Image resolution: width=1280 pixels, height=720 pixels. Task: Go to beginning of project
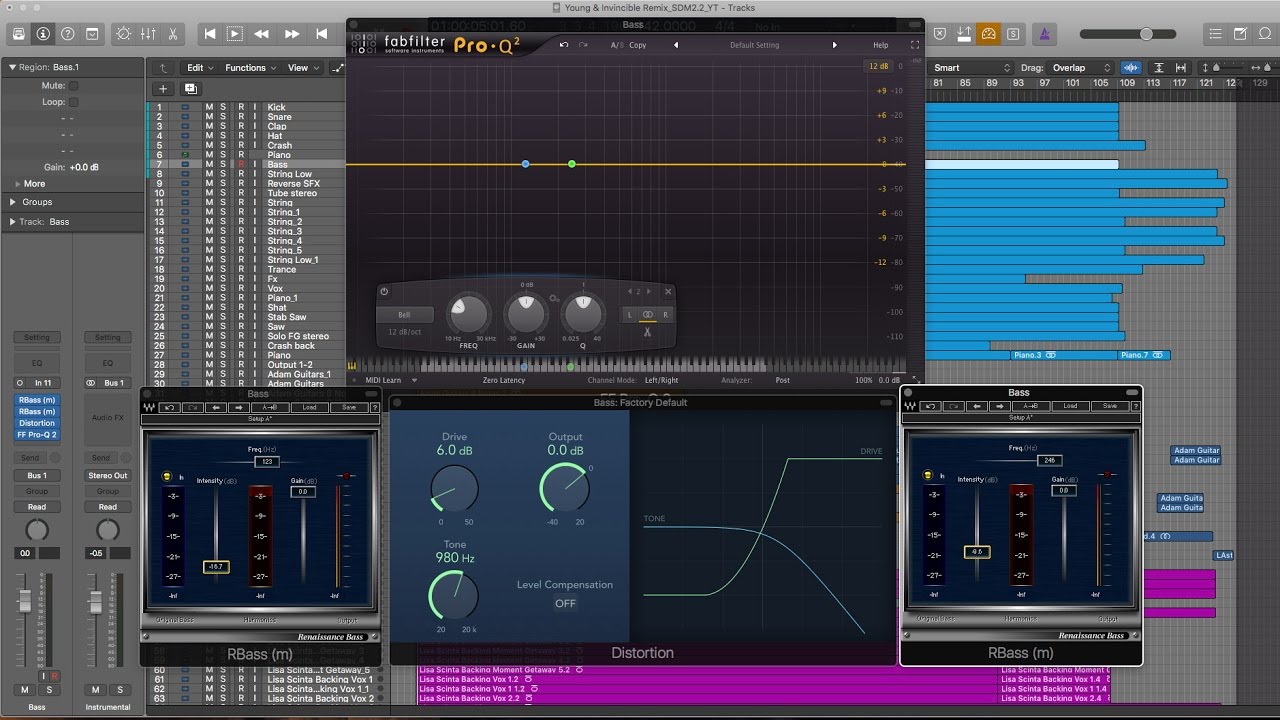(x=209, y=33)
